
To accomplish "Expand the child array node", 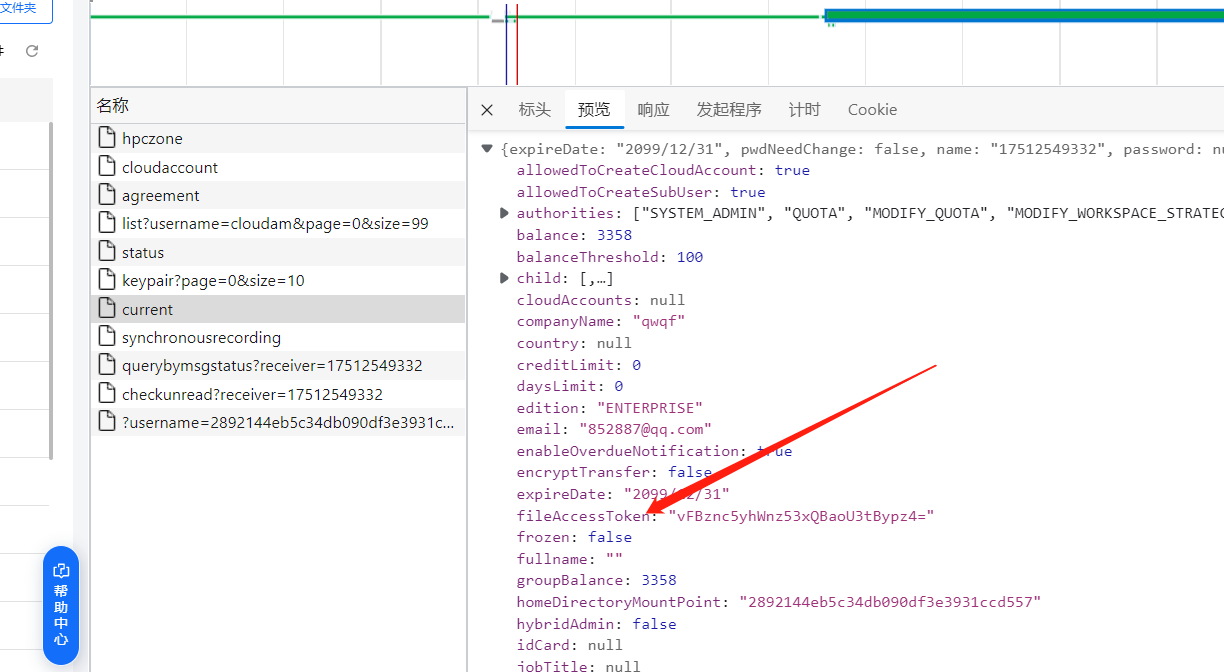I will coord(504,278).
